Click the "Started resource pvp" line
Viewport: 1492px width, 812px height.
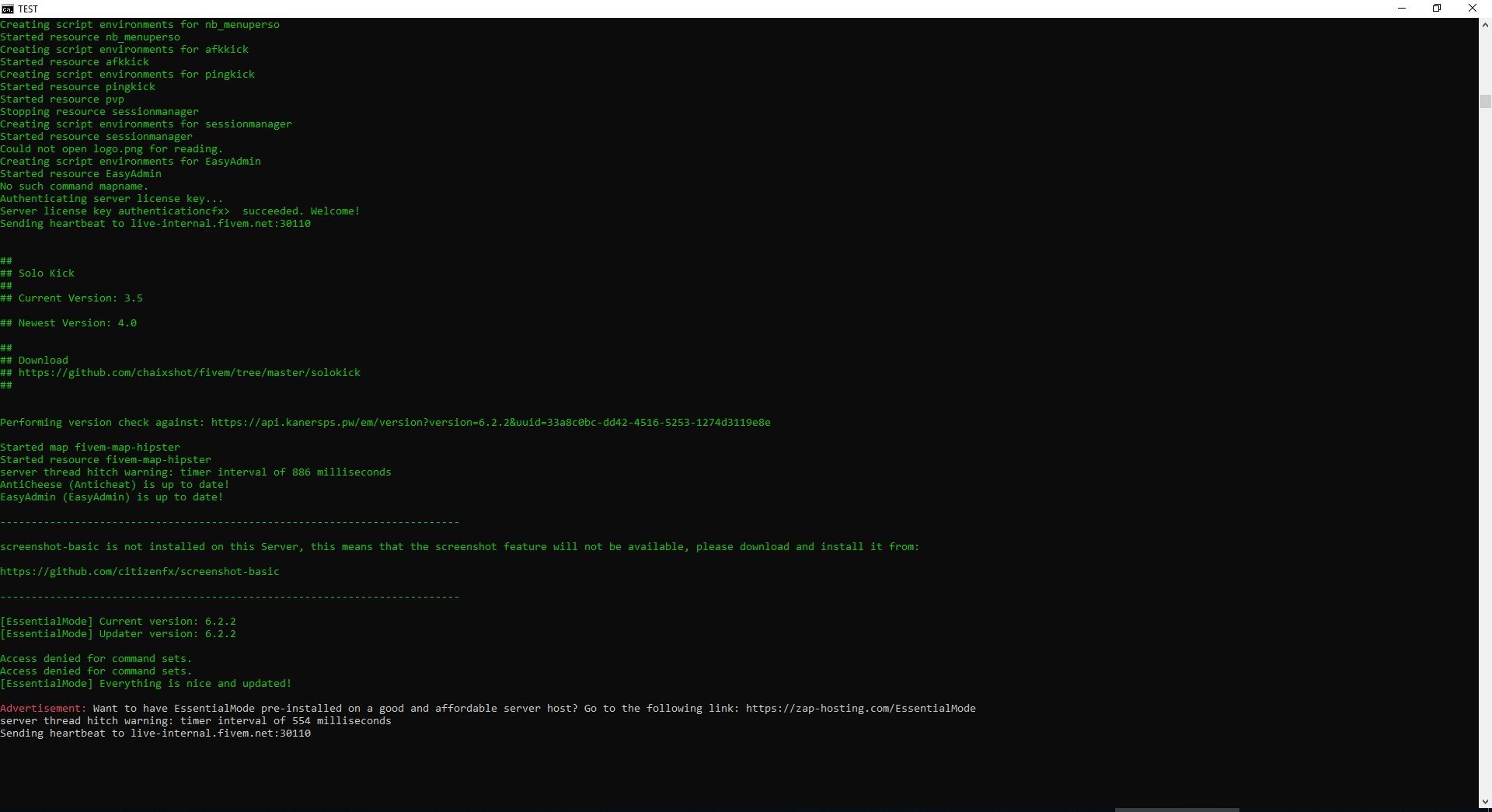click(x=62, y=99)
